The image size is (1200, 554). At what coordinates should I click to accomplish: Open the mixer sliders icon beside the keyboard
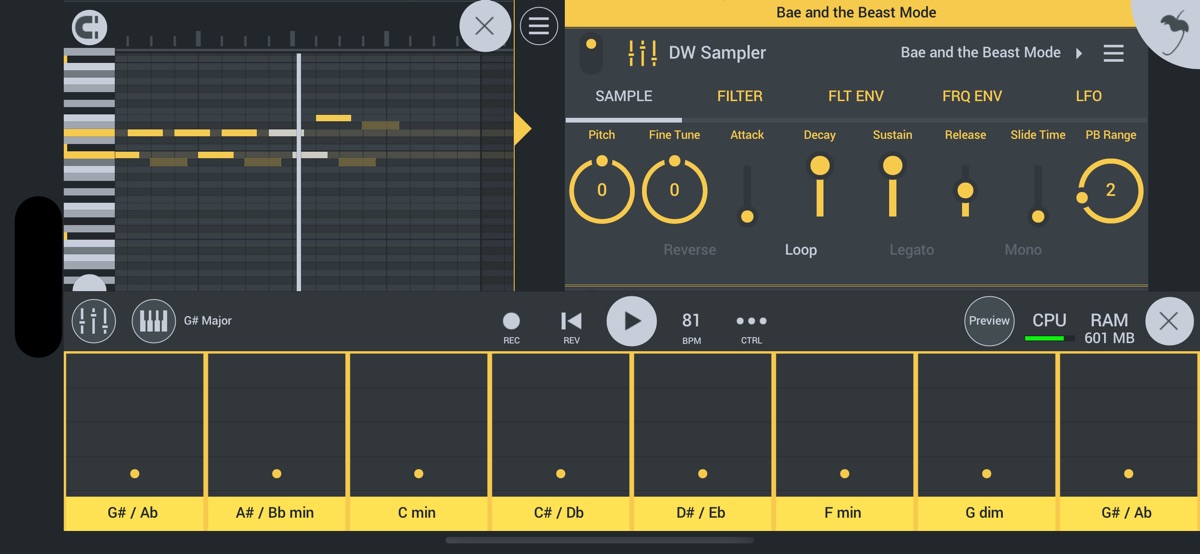[x=94, y=321]
